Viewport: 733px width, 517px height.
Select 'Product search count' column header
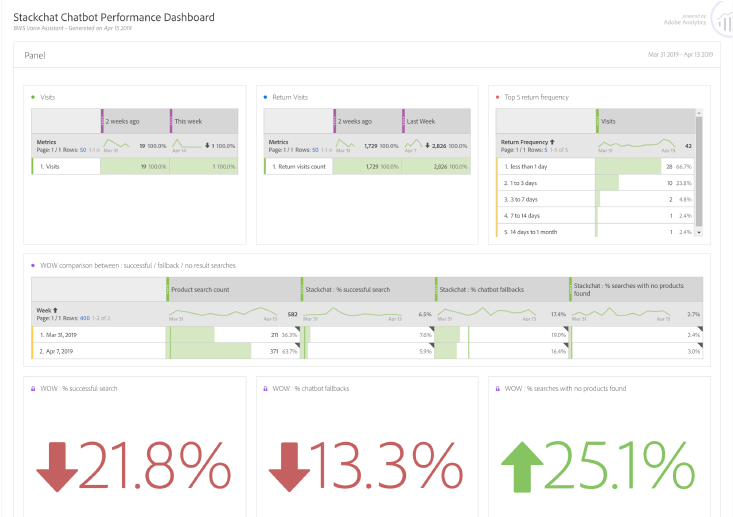[x=233, y=289]
